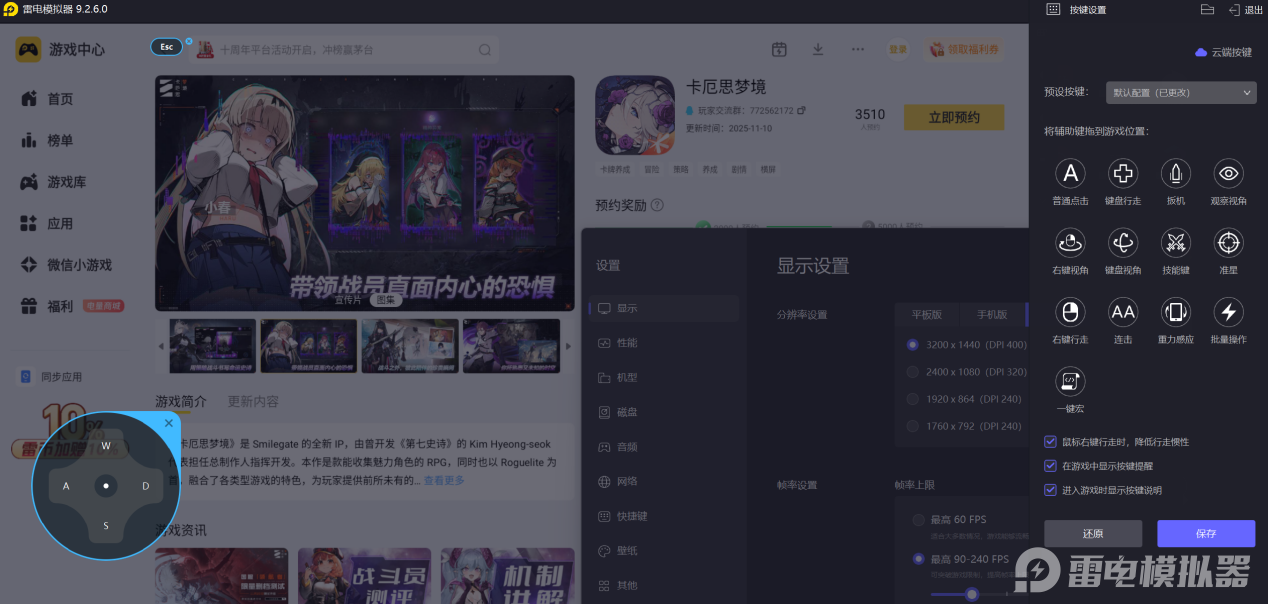The width and height of the screenshot is (1268, 604).
Task: Open the calendar check-in icon
Action: tap(780, 49)
